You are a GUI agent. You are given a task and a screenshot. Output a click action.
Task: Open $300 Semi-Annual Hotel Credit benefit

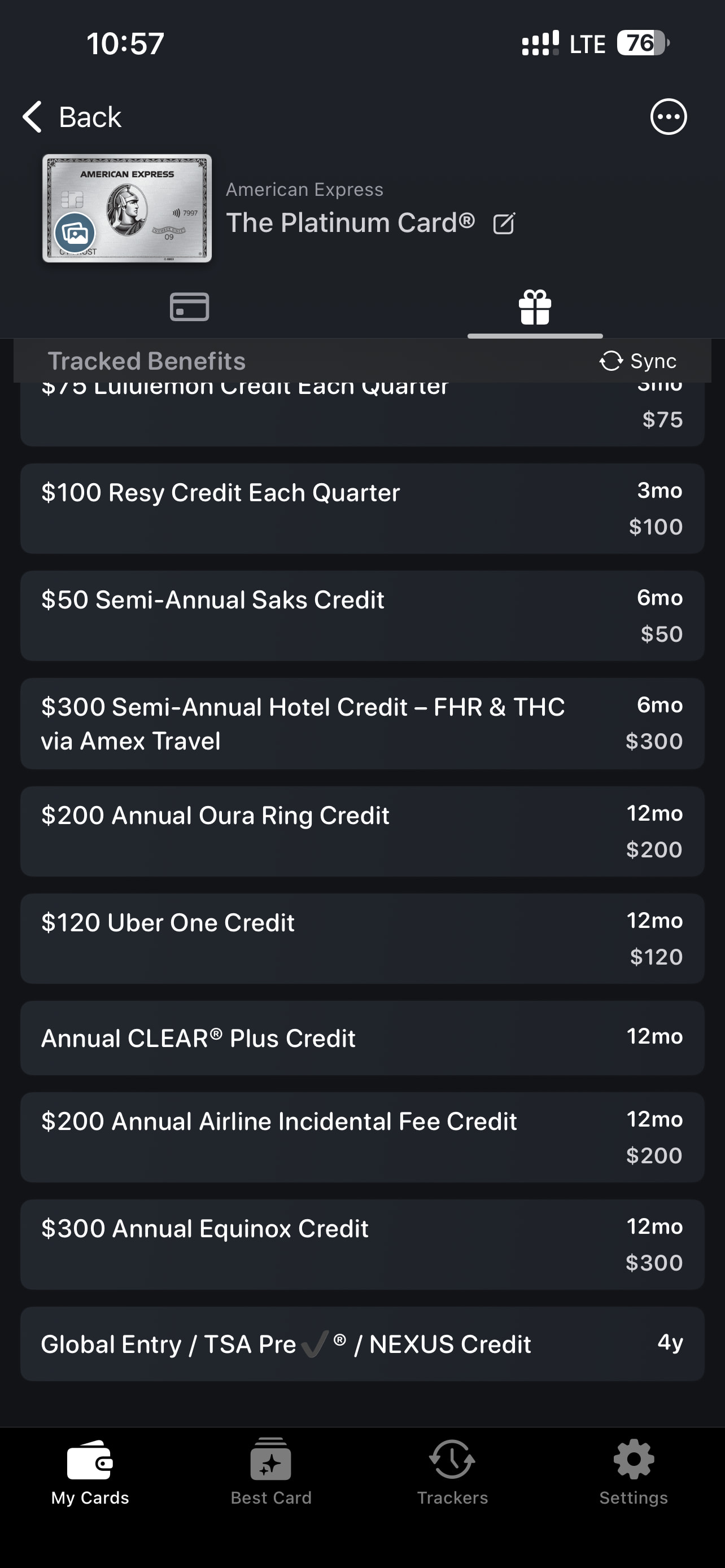coord(362,723)
